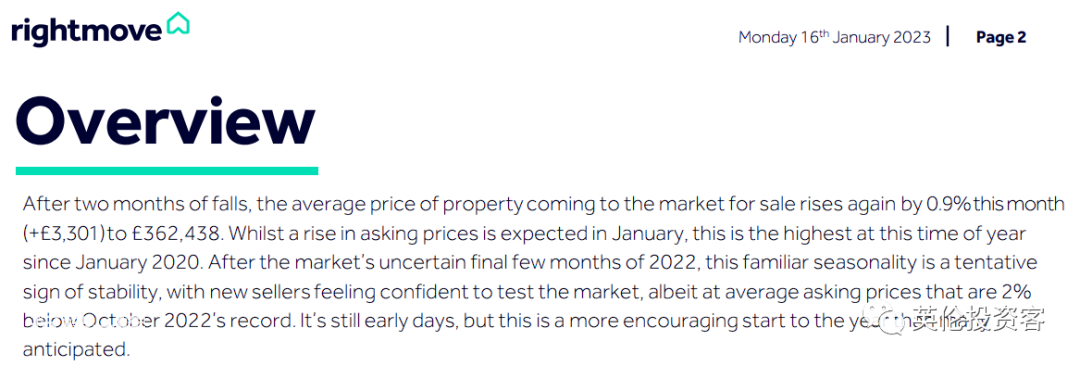Click the rightmove house logo icon

point(178,23)
